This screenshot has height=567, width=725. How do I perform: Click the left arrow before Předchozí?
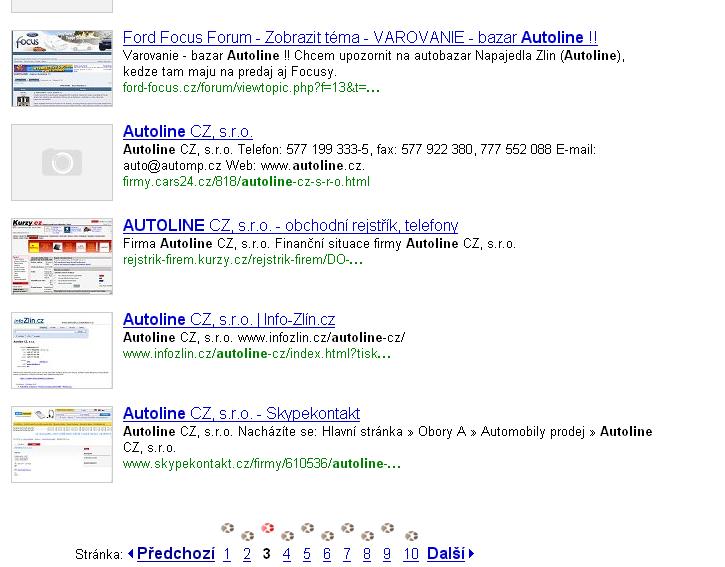pos(131,554)
